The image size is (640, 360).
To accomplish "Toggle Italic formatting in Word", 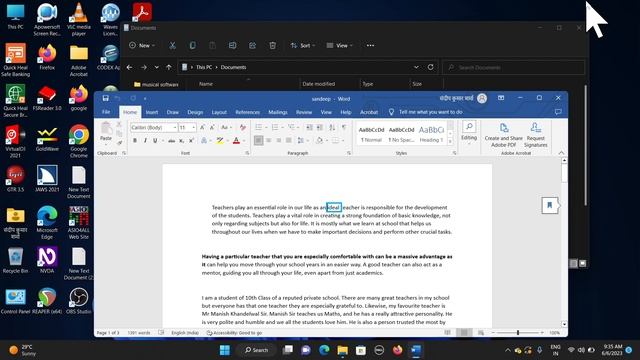I will 145,141.
